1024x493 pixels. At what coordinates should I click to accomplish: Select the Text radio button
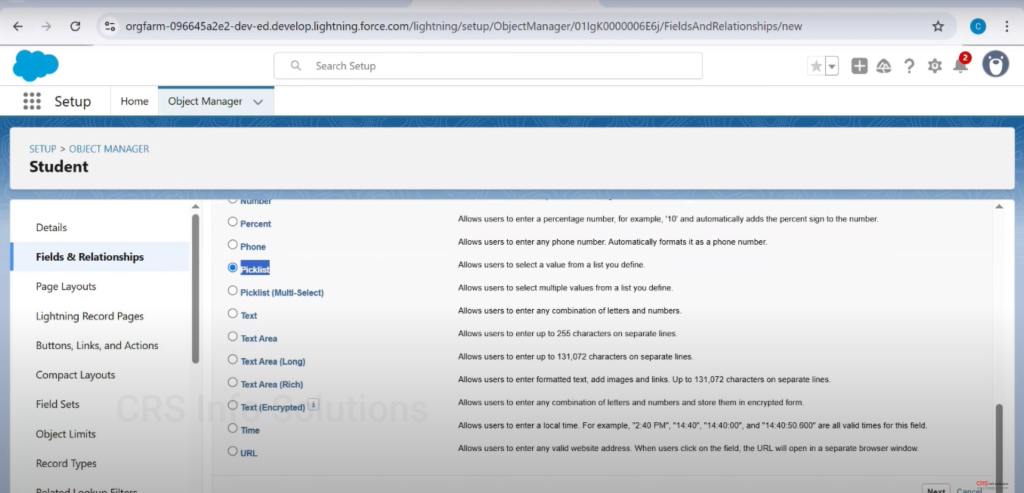click(x=232, y=313)
